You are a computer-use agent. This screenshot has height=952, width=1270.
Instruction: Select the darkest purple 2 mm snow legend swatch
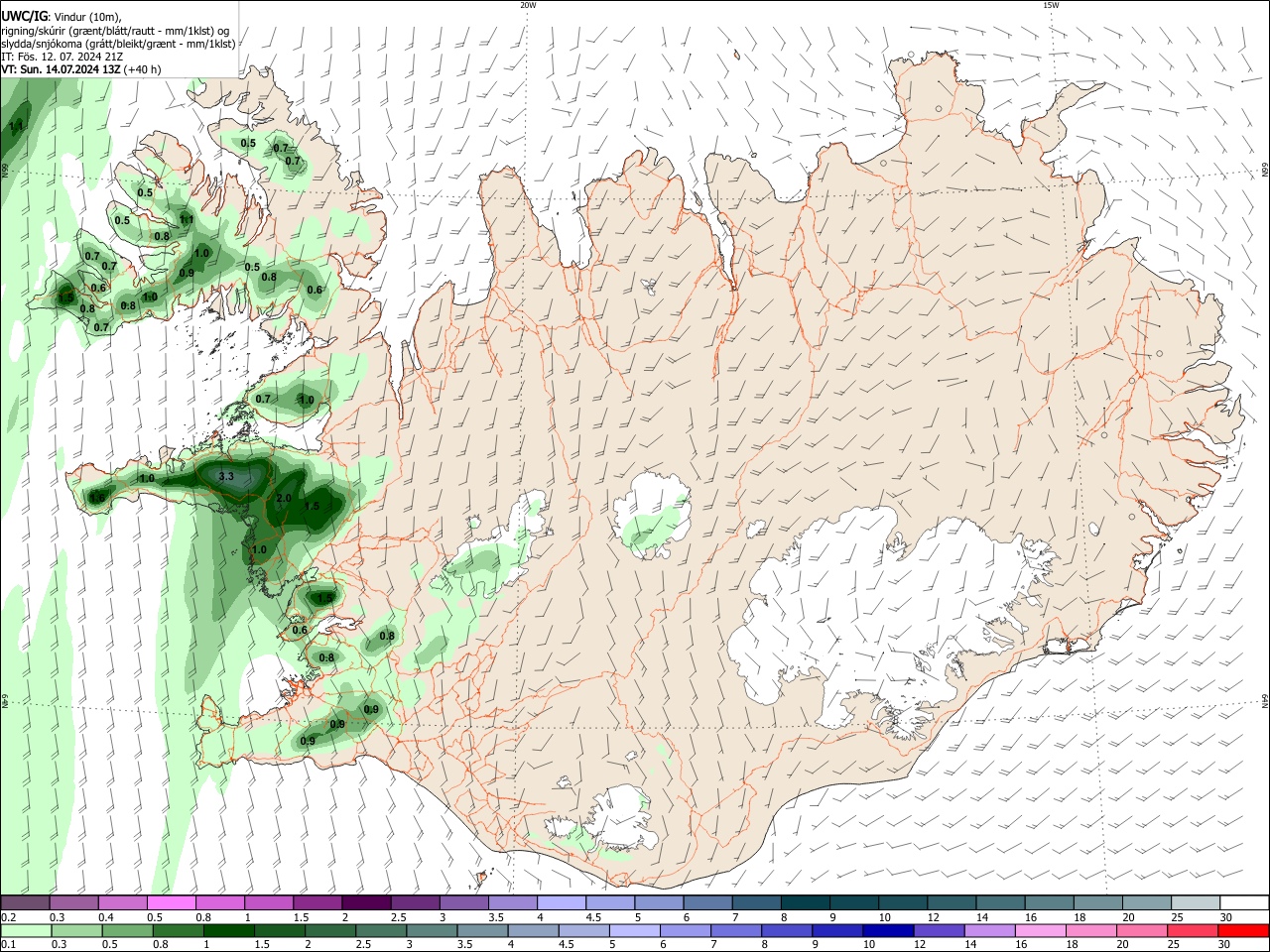coord(365,902)
